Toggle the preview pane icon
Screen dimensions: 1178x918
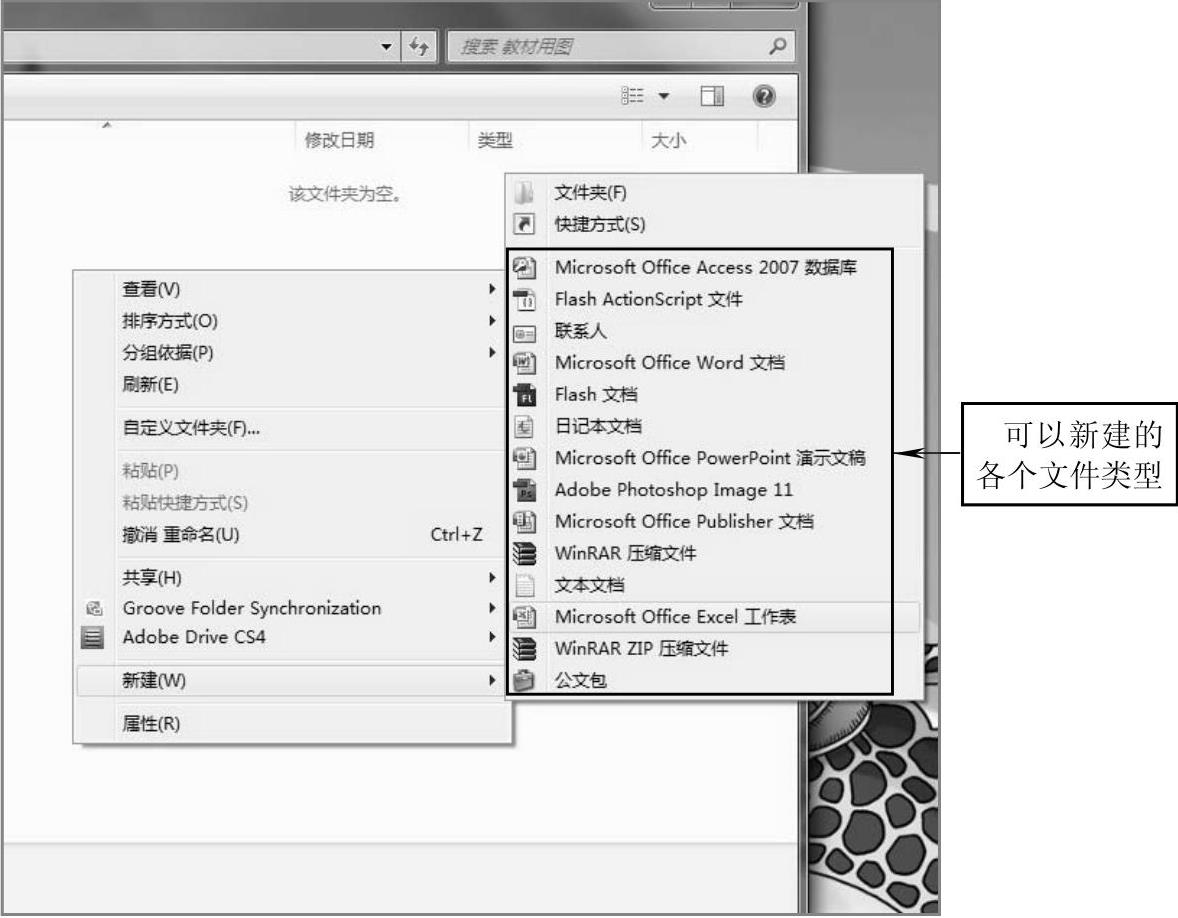[x=711, y=96]
